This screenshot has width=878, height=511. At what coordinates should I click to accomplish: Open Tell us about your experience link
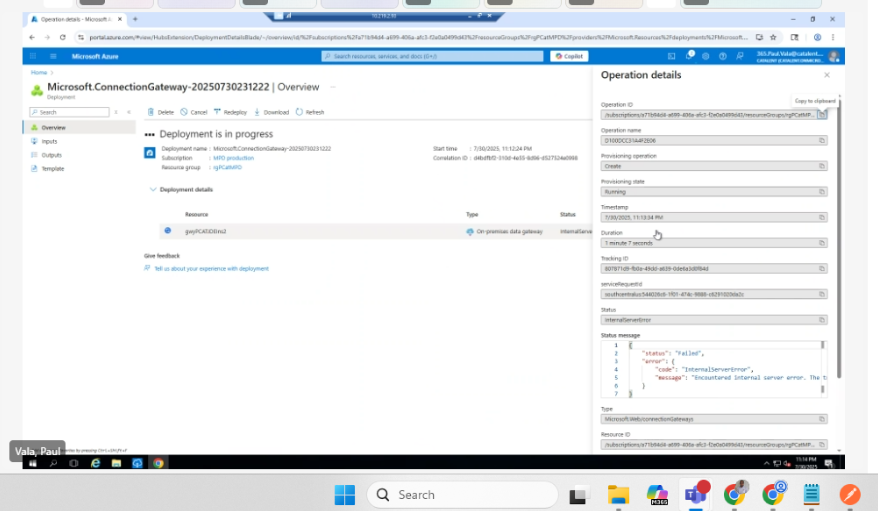pos(212,269)
